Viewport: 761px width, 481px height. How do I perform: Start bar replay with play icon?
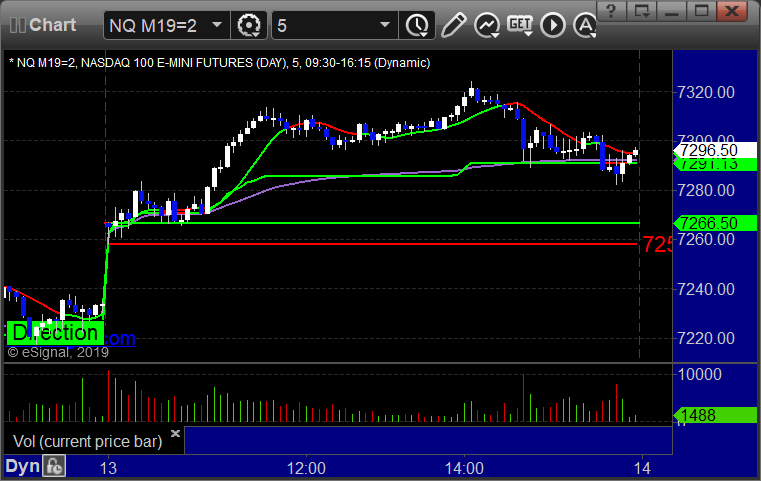(553, 25)
